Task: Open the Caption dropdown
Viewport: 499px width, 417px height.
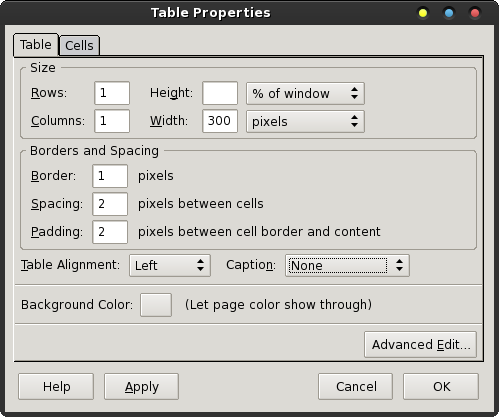Action: point(347,266)
